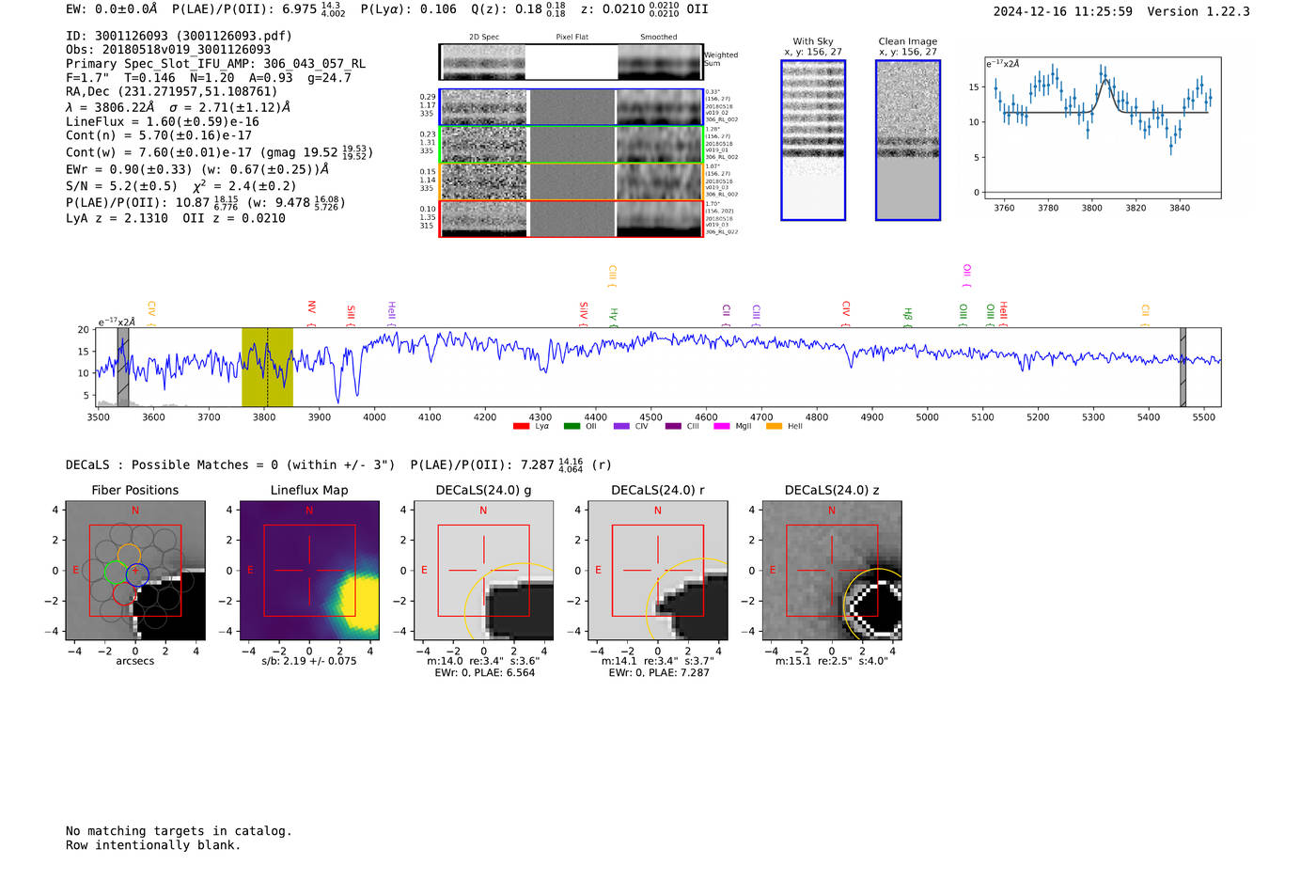Select the green OII legend swatch
The height and width of the screenshot is (896, 1316).
click(572, 427)
